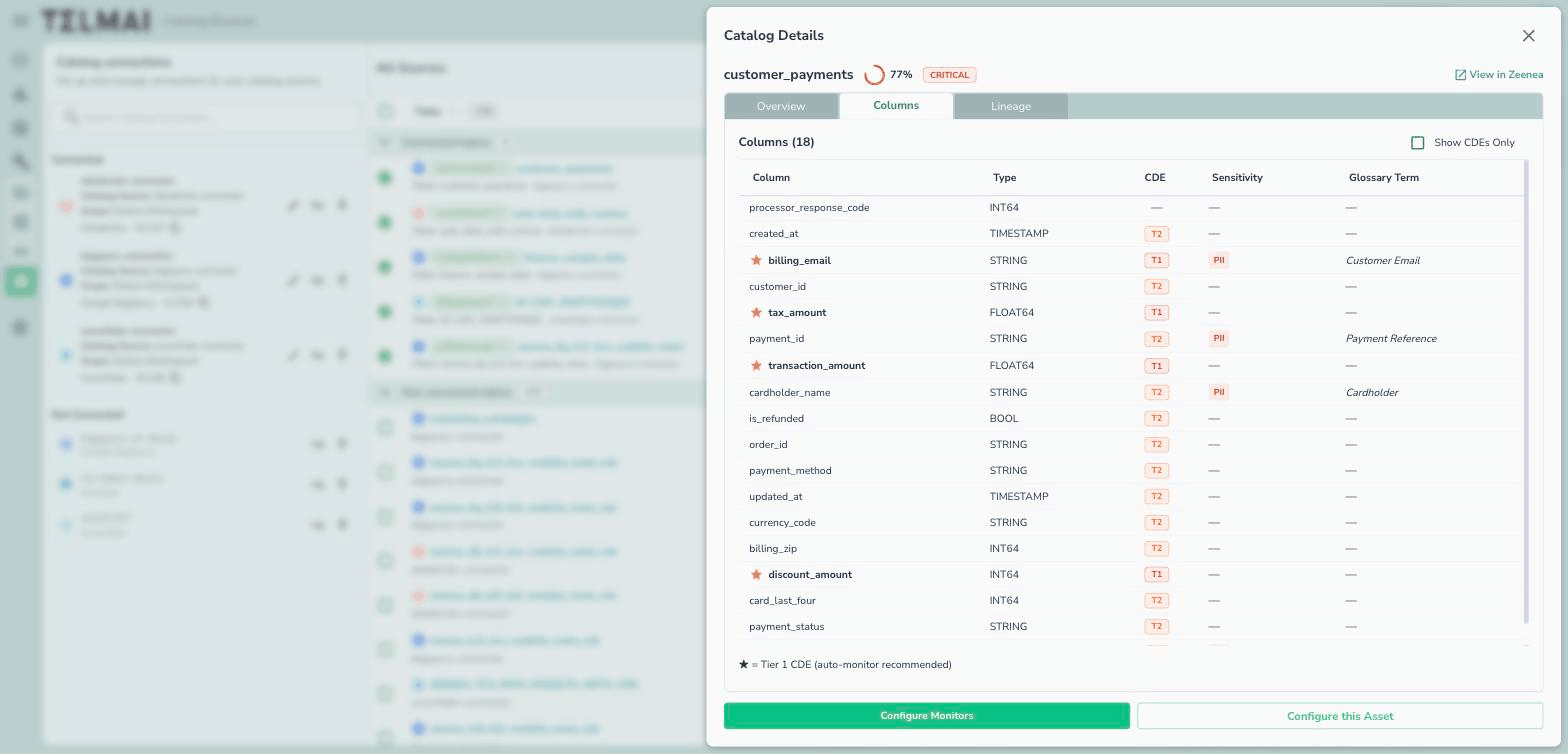Click the green Configure Monitors button
1568x754 pixels.
(x=927, y=716)
